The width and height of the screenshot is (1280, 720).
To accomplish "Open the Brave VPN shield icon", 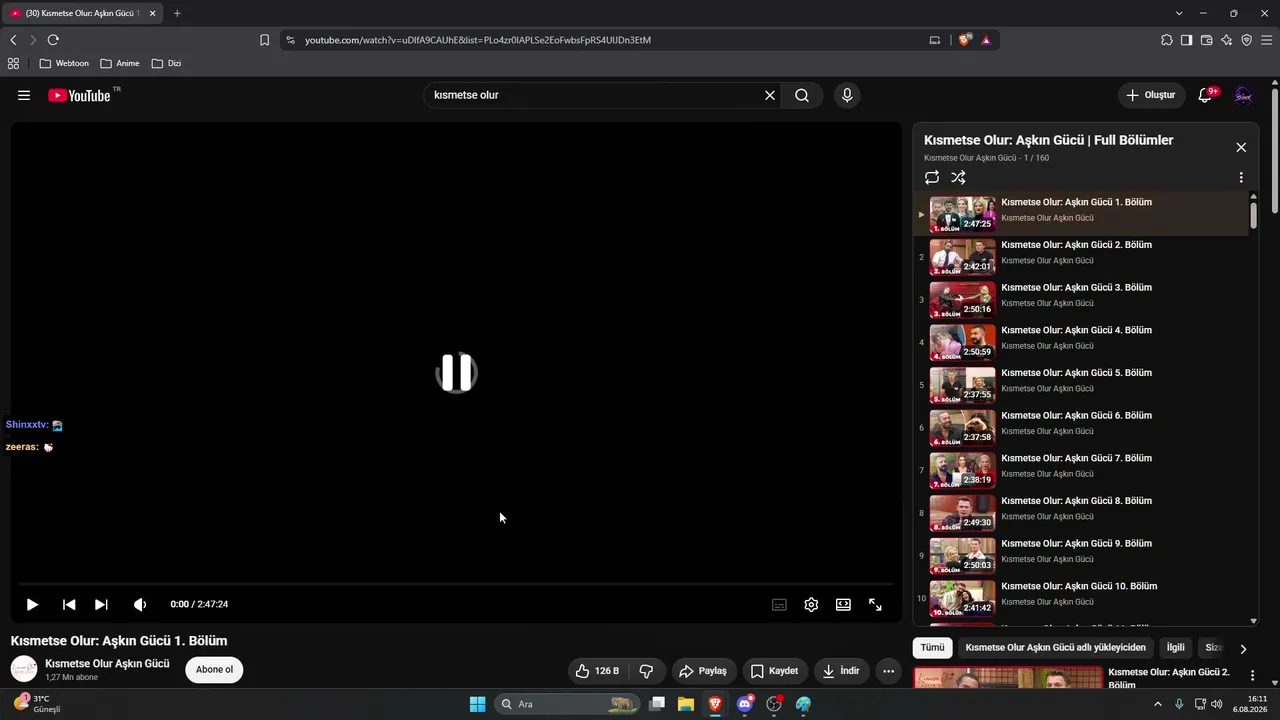I will pos(1246,40).
